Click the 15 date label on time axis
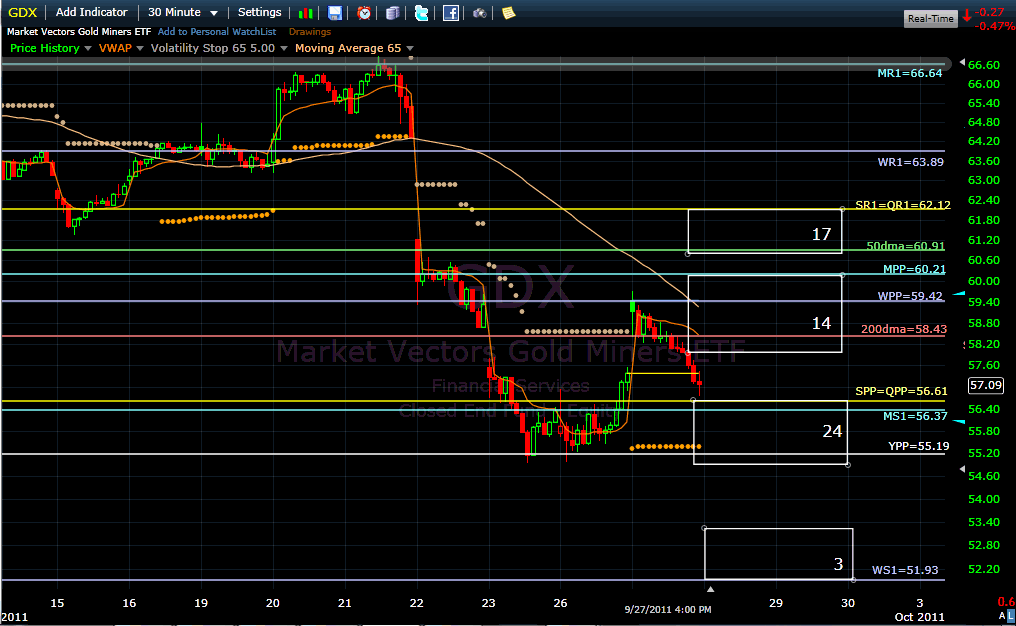 click(x=57, y=603)
